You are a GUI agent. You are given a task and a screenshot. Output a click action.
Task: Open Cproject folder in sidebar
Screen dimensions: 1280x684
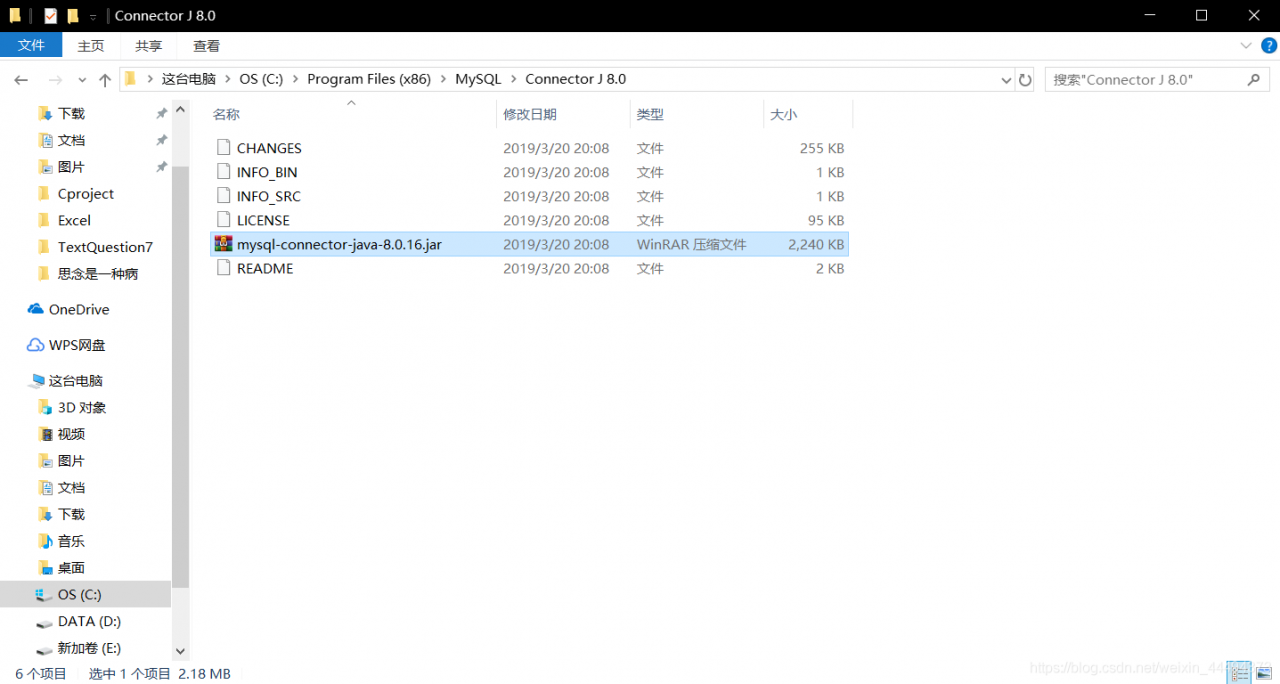[86, 194]
